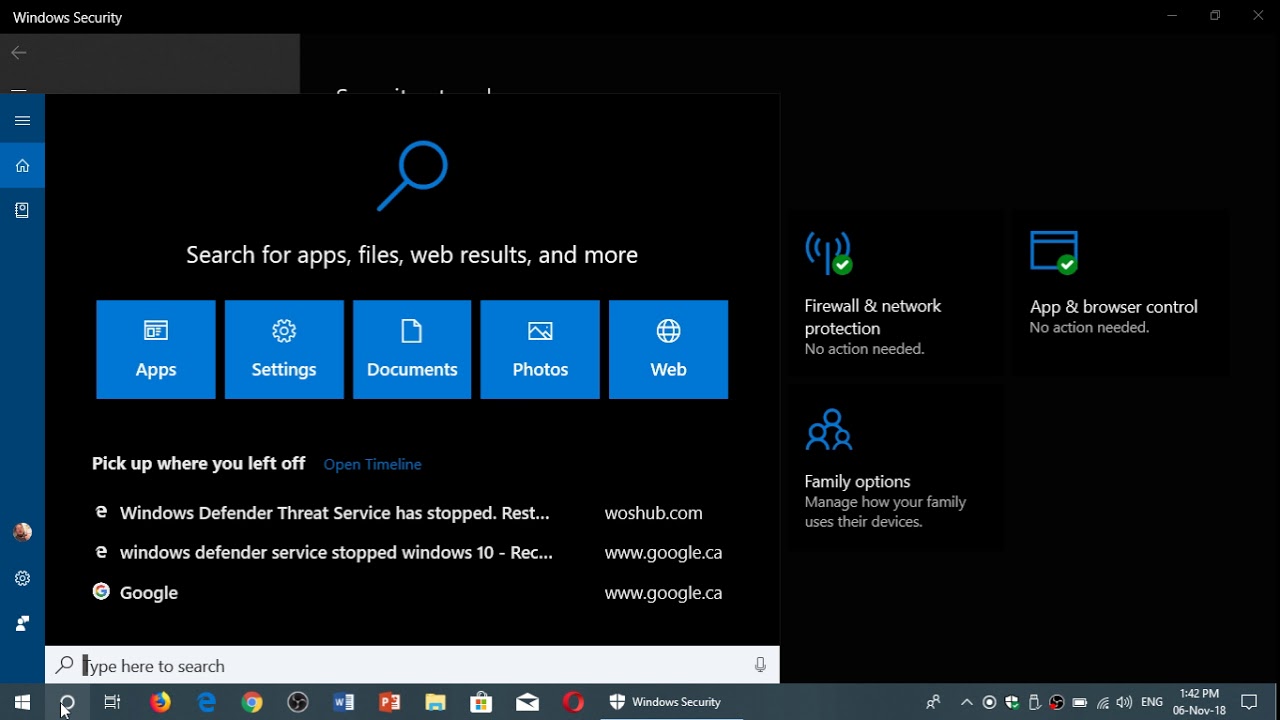Open OBS Studio from the taskbar
Viewport: 1280px width, 720px height.
(x=298, y=702)
